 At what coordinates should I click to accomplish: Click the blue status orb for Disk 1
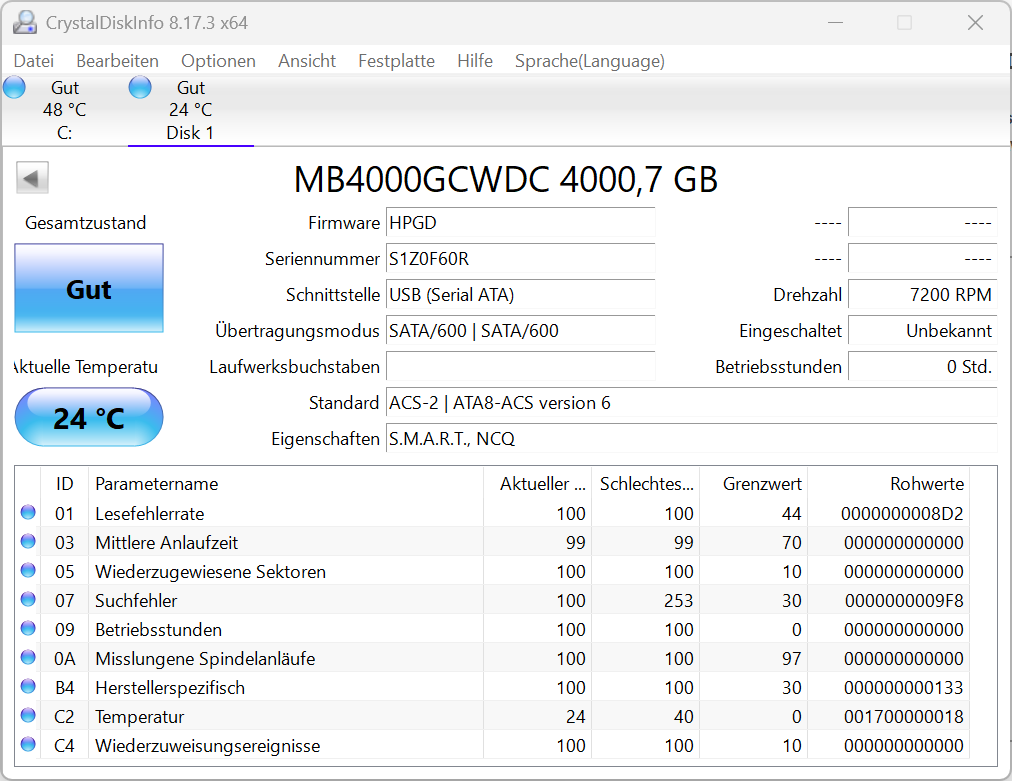tap(140, 87)
